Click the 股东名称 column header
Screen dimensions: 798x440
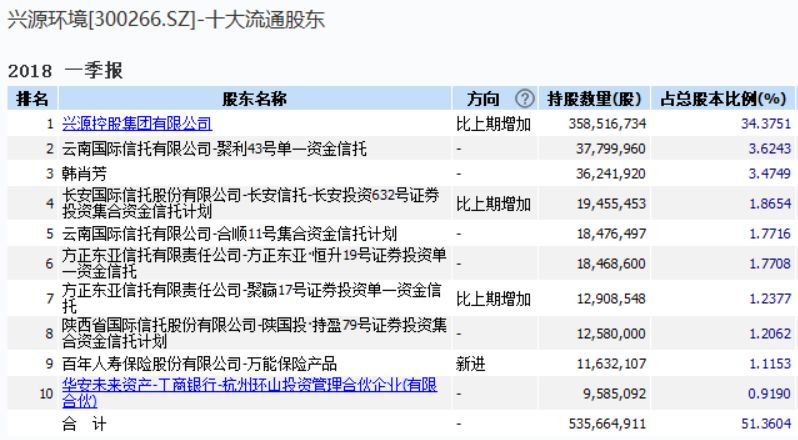tap(254, 98)
